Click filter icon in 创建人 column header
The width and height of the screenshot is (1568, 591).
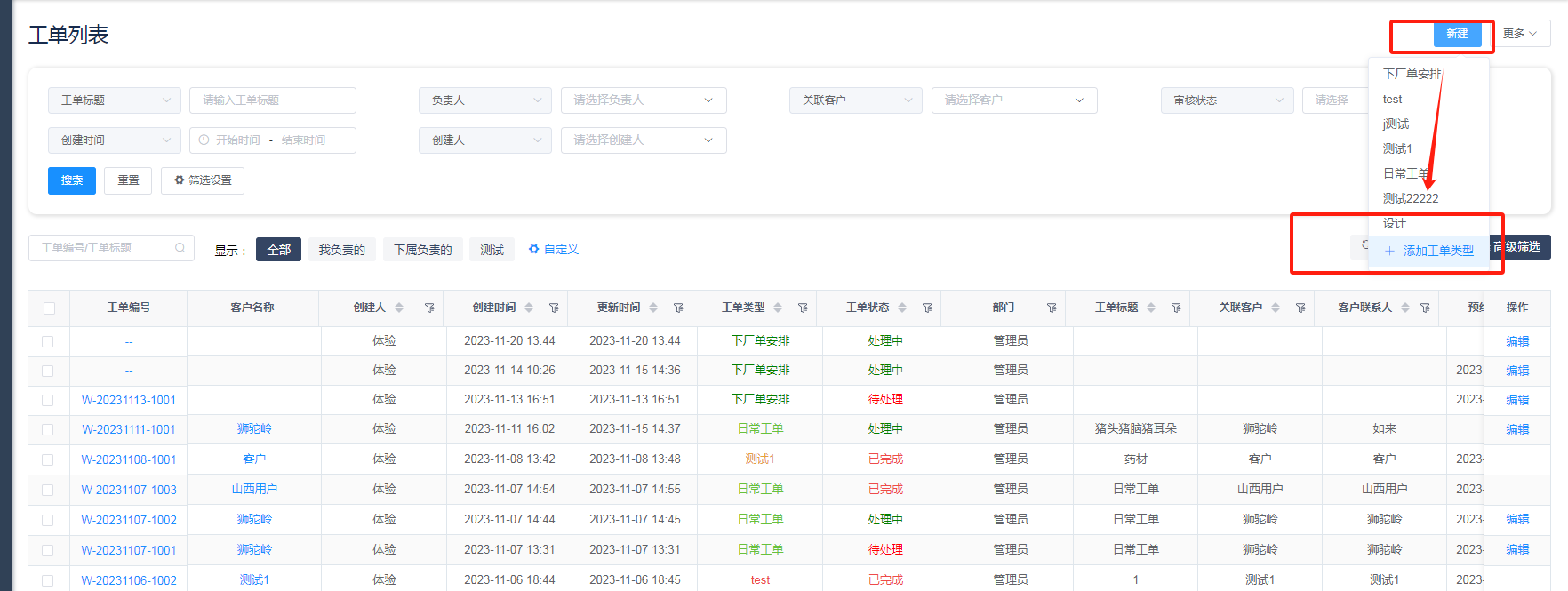(429, 307)
